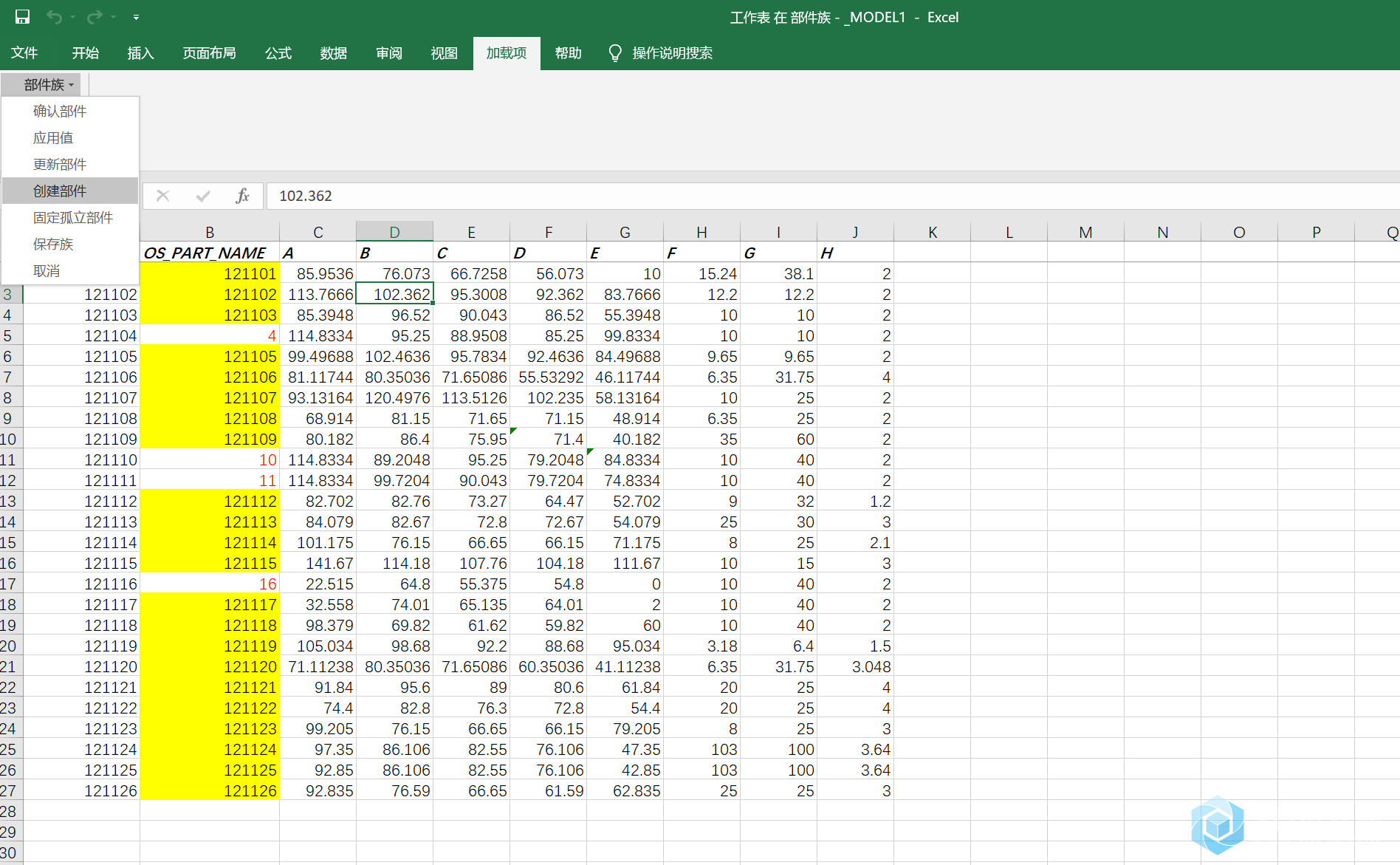Click cell containing 22.515
Viewport: 1400px width, 865px height.
[x=318, y=584]
